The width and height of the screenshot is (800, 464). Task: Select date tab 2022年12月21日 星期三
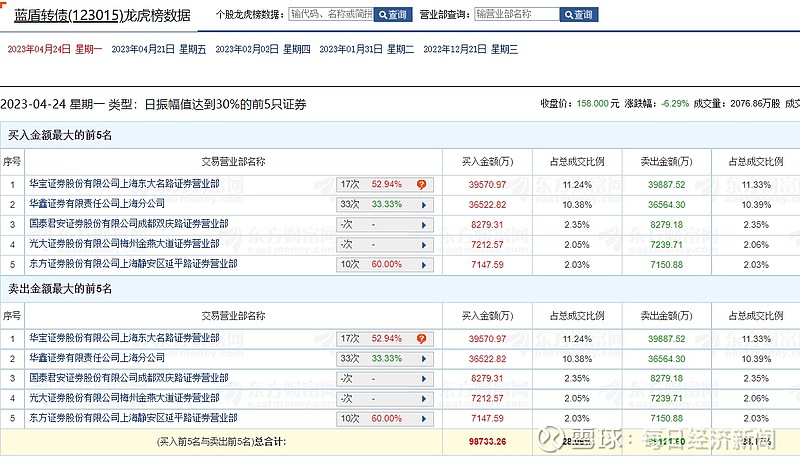click(470, 49)
